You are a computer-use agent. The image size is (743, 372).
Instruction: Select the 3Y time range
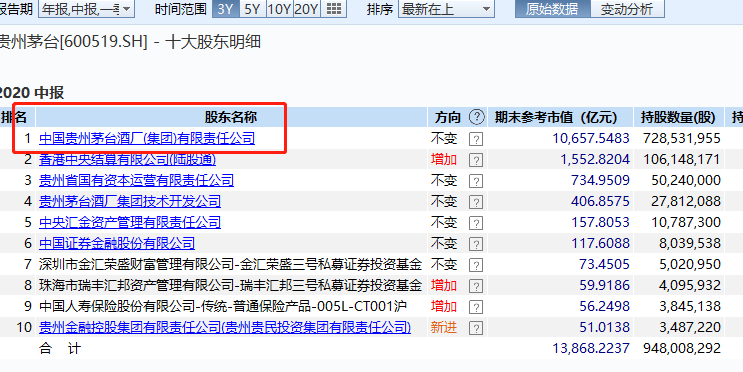(x=226, y=9)
